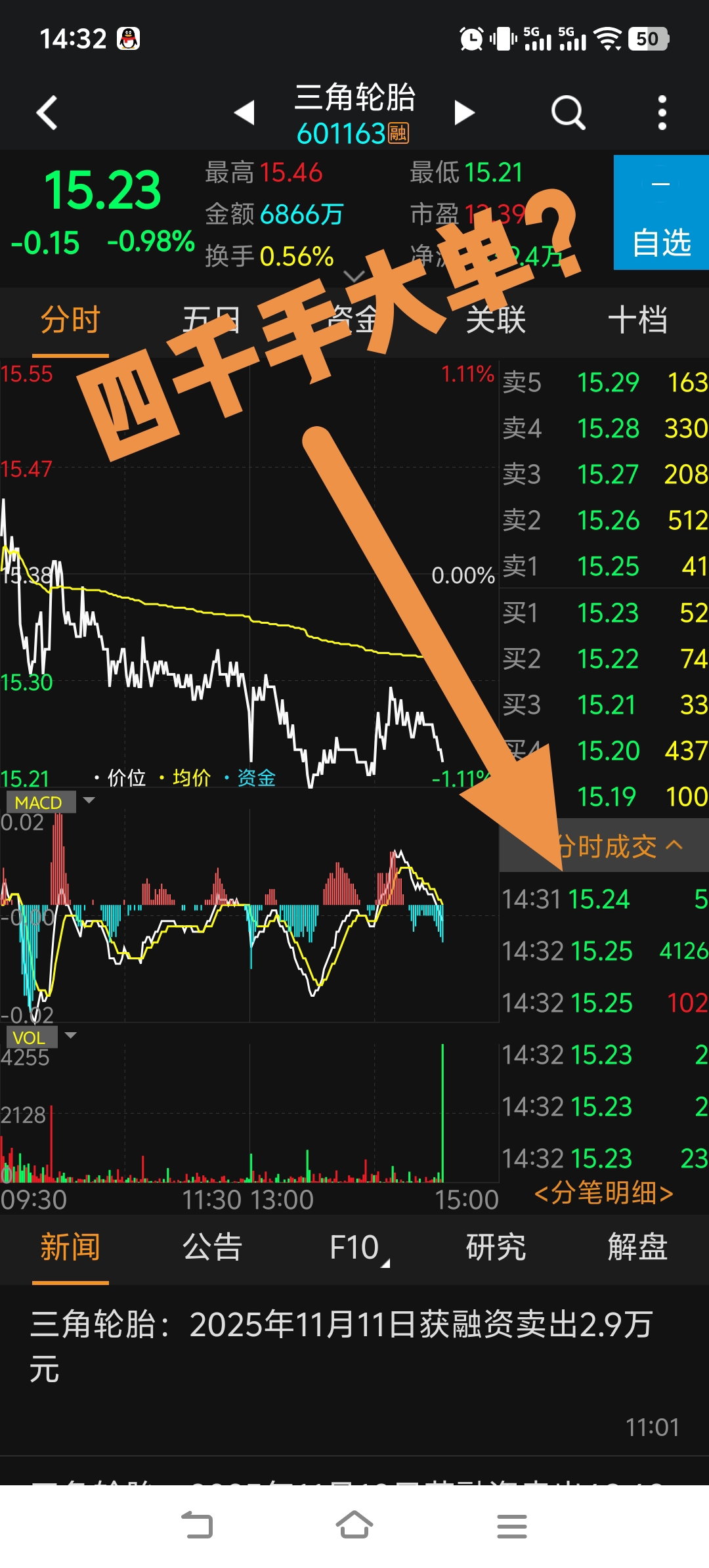This screenshot has height=1568, width=709.
Task: Tap the 14:32 trade of 23 lots
Action: coord(605,1158)
